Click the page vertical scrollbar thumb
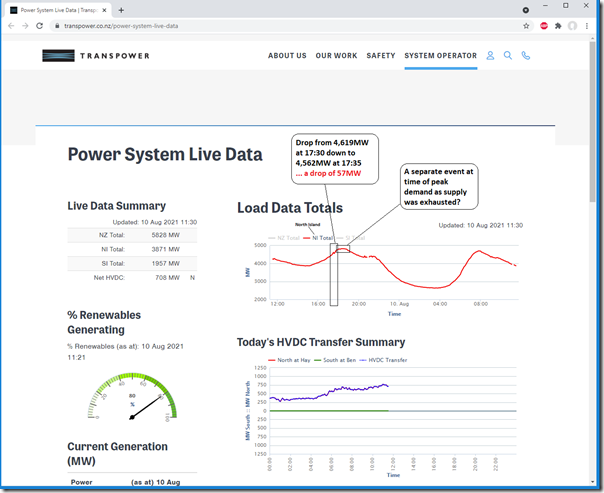Viewport: 604px width, 493px height. (592, 121)
